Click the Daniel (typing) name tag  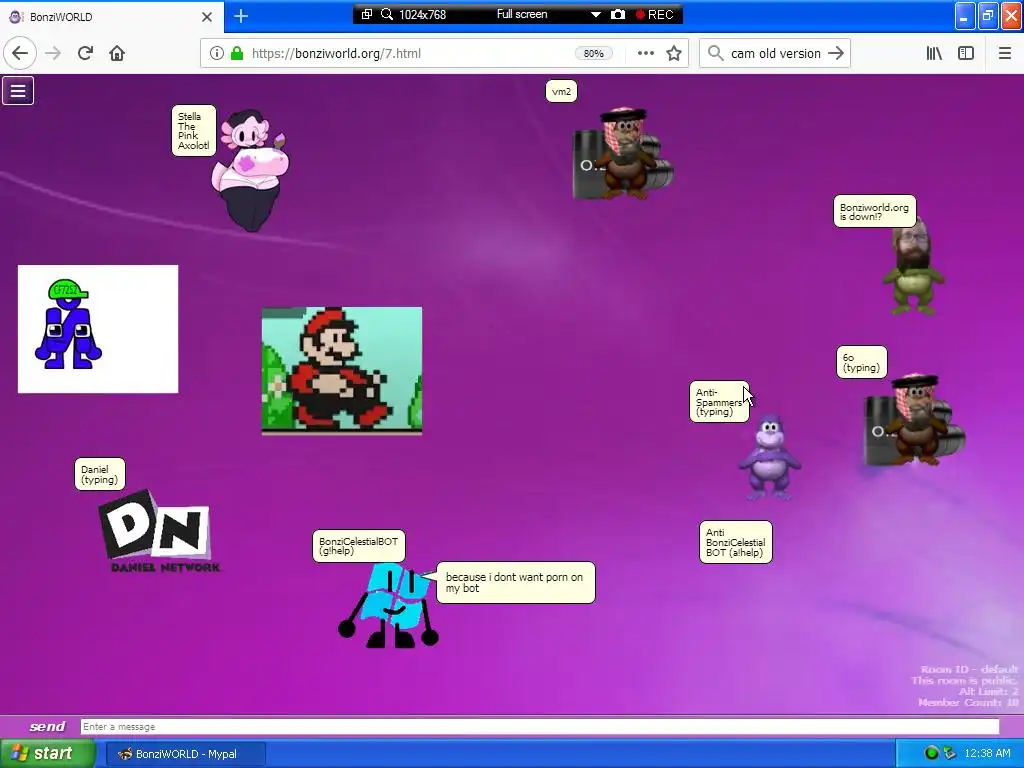pyautogui.click(x=99, y=474)
